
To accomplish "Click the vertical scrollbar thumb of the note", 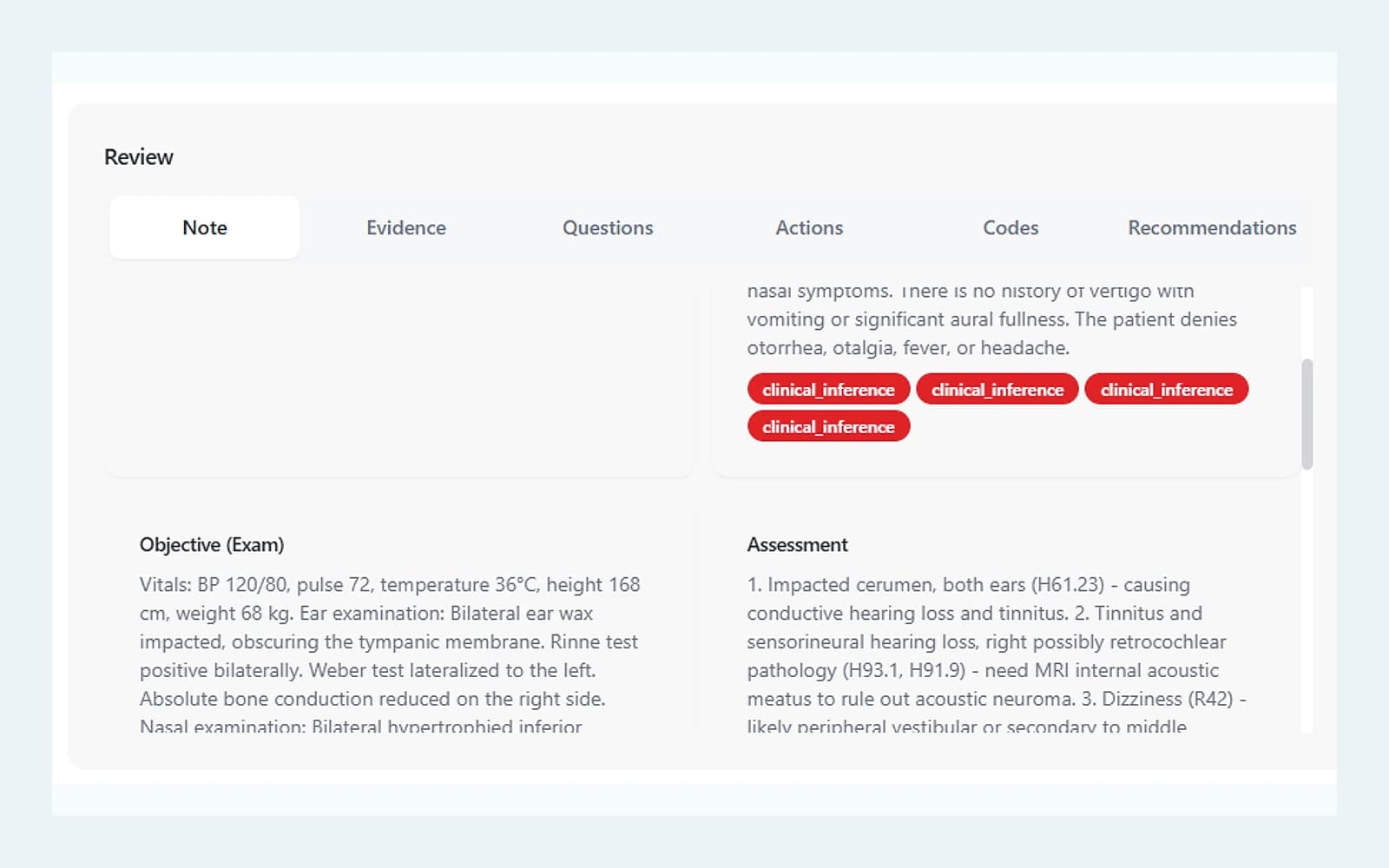I will point(1307,414).
